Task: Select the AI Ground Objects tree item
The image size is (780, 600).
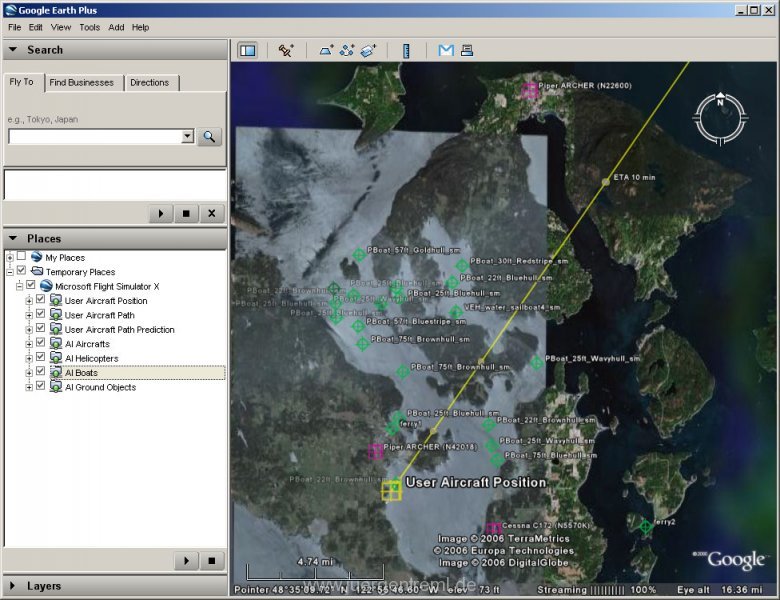Action: point(100,387)
